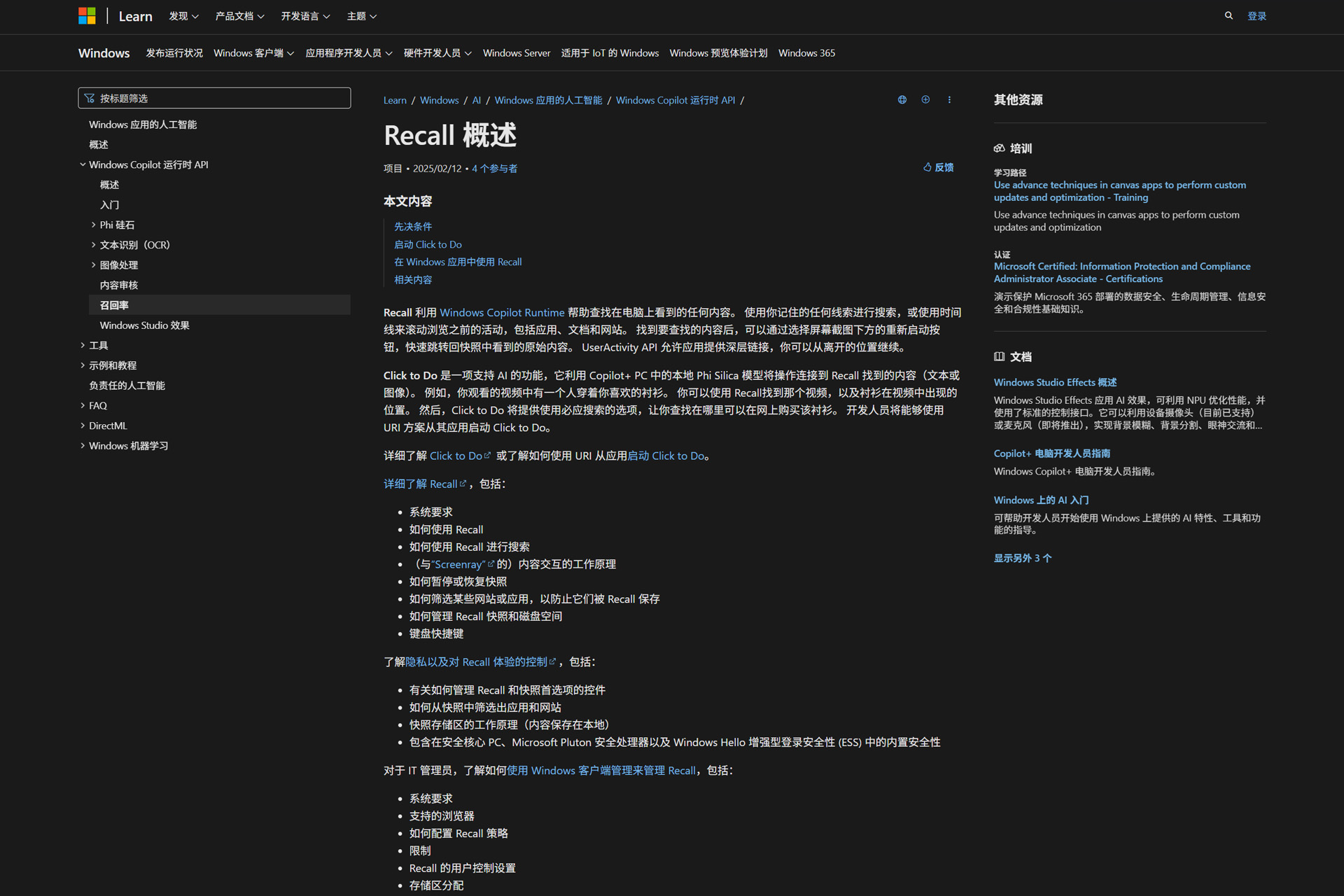Open 使用 Windows 客户端管理来管理 Recall link

tap(601, 771)
